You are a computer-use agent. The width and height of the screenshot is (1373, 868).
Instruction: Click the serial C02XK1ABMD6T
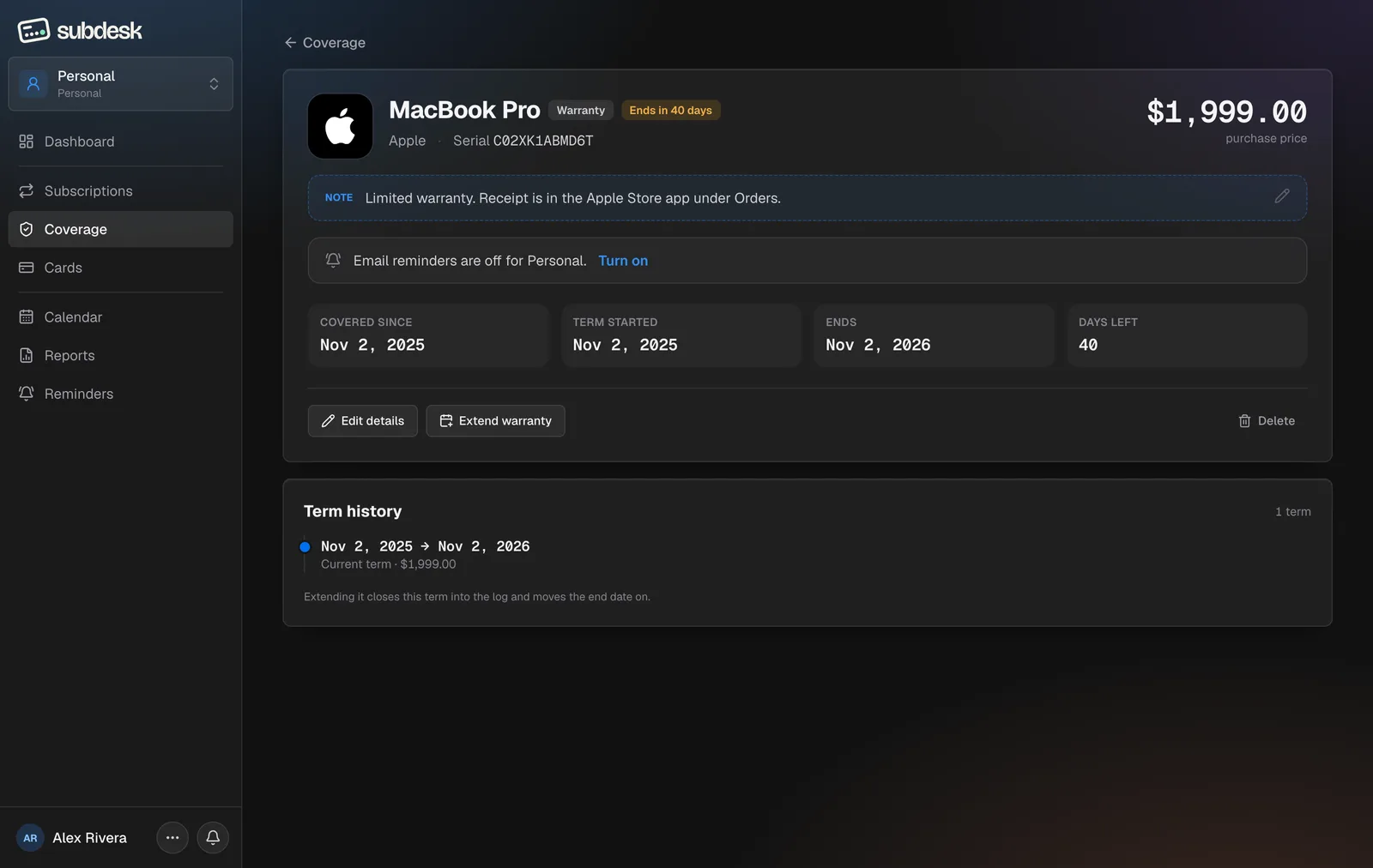543,141
